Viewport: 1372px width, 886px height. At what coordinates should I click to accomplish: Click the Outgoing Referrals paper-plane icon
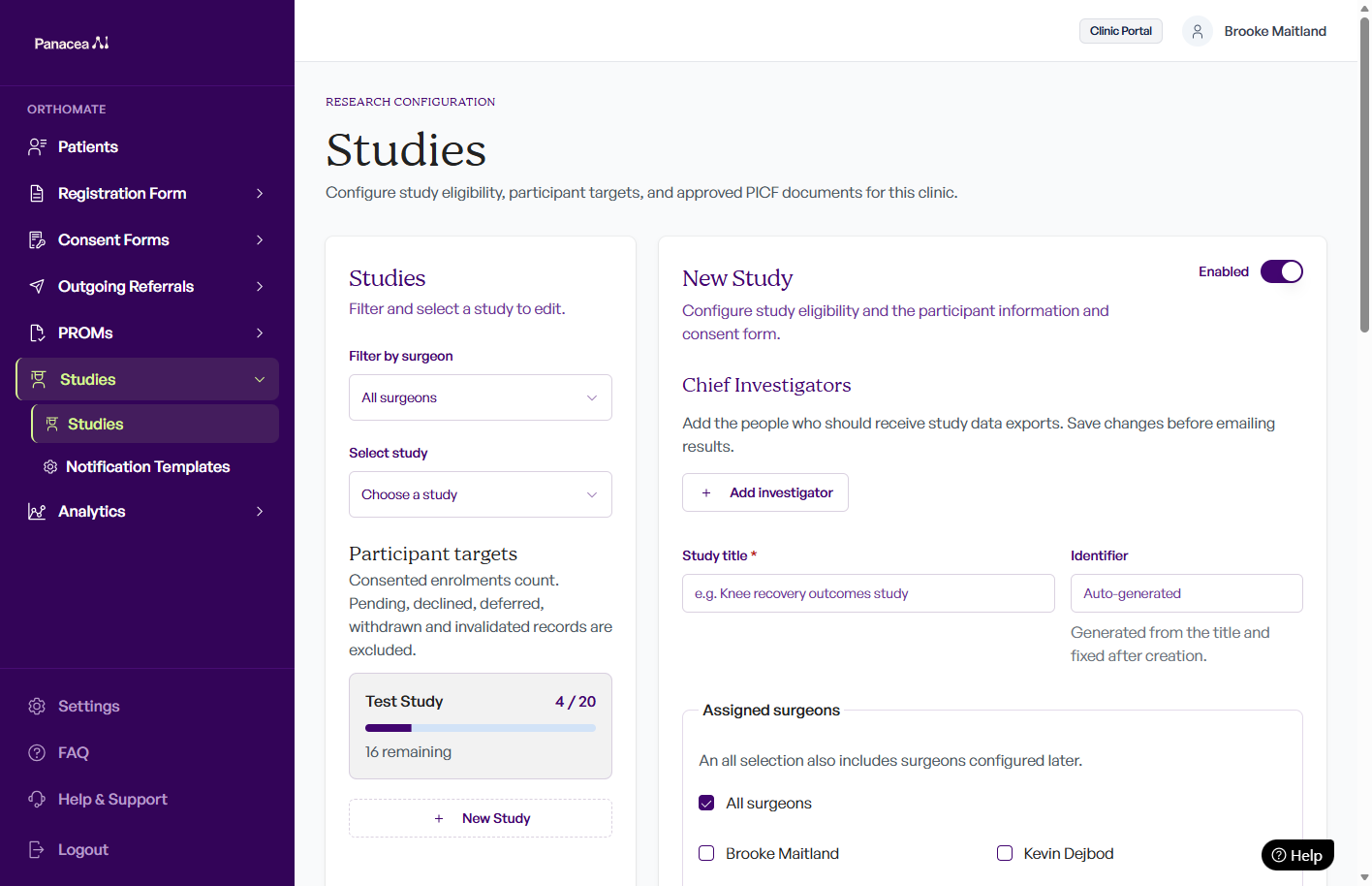pyautogui.click(x=37, y=286)
